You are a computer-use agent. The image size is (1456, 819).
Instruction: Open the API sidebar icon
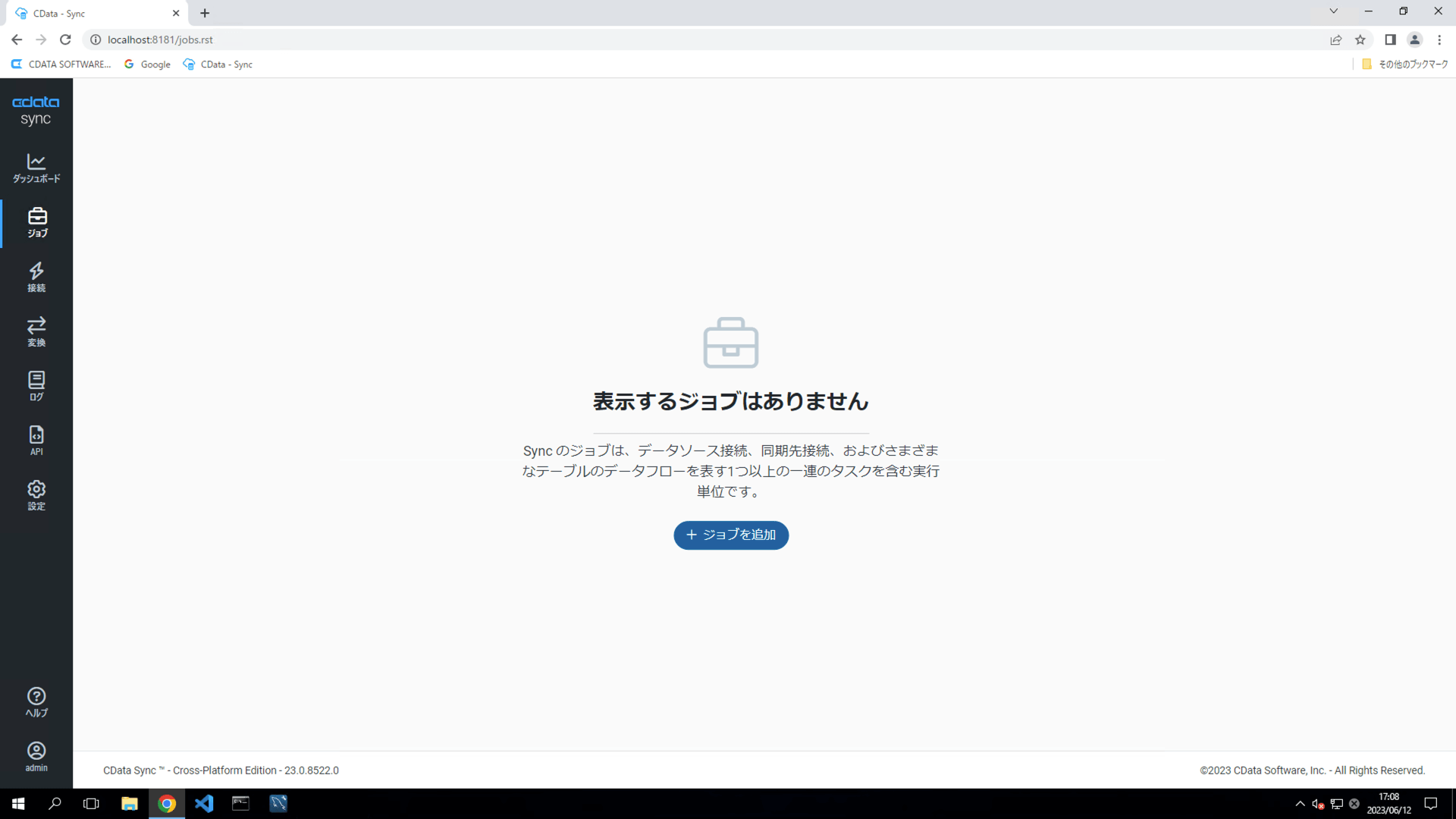(x=36, y=441)
